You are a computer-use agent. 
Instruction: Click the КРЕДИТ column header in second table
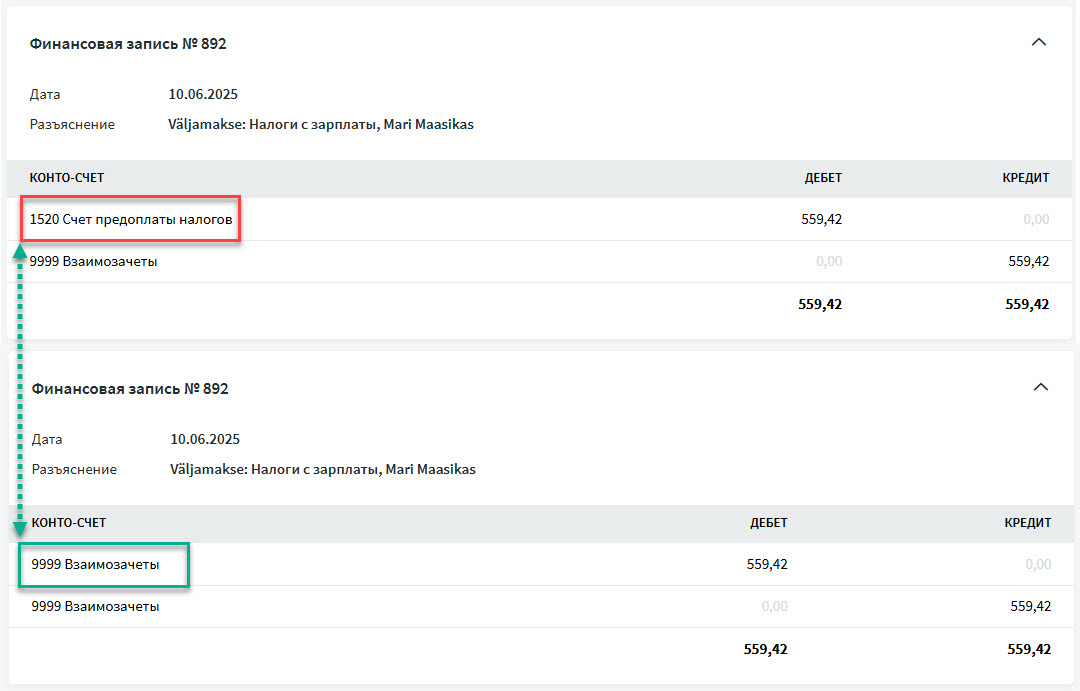[1028, 523]
